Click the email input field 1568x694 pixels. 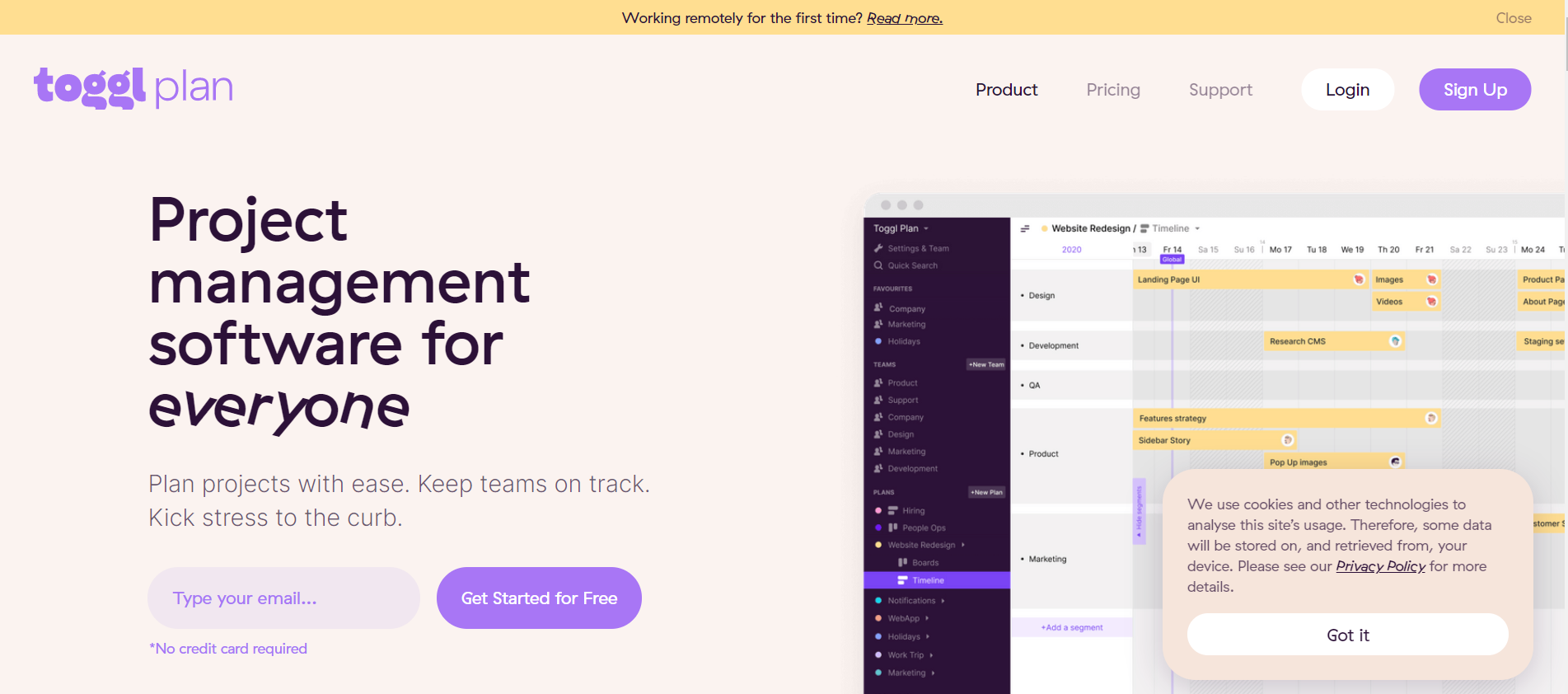[283, 598]
